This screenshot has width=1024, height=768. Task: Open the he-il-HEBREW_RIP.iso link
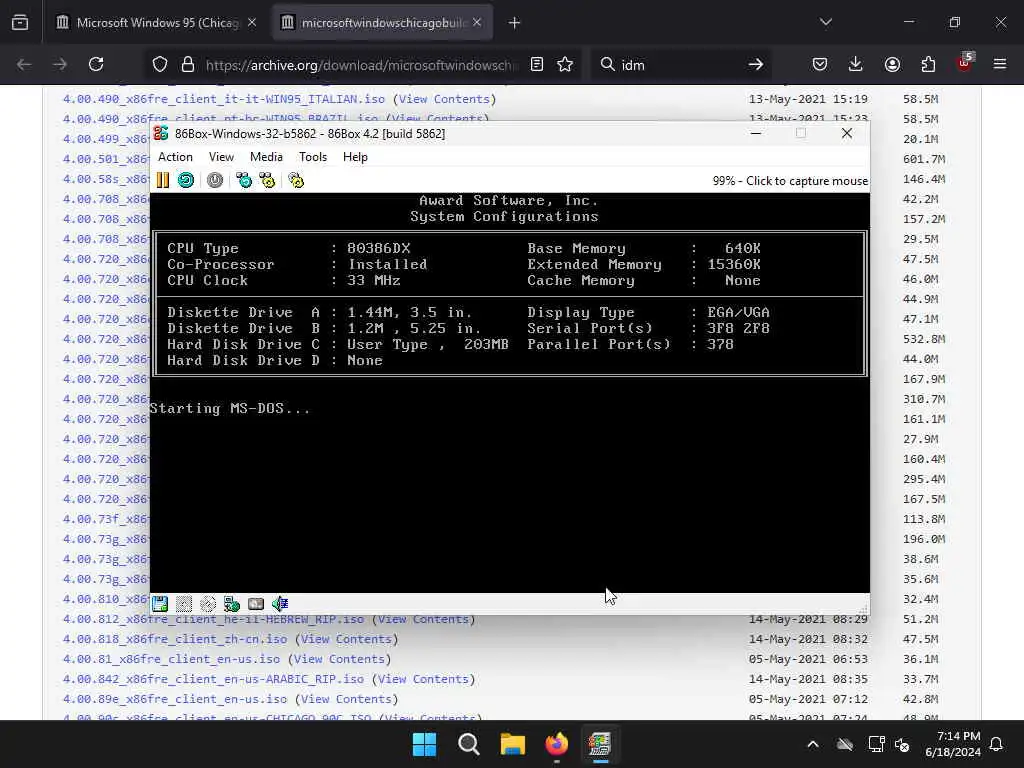(x=213, y=619)
